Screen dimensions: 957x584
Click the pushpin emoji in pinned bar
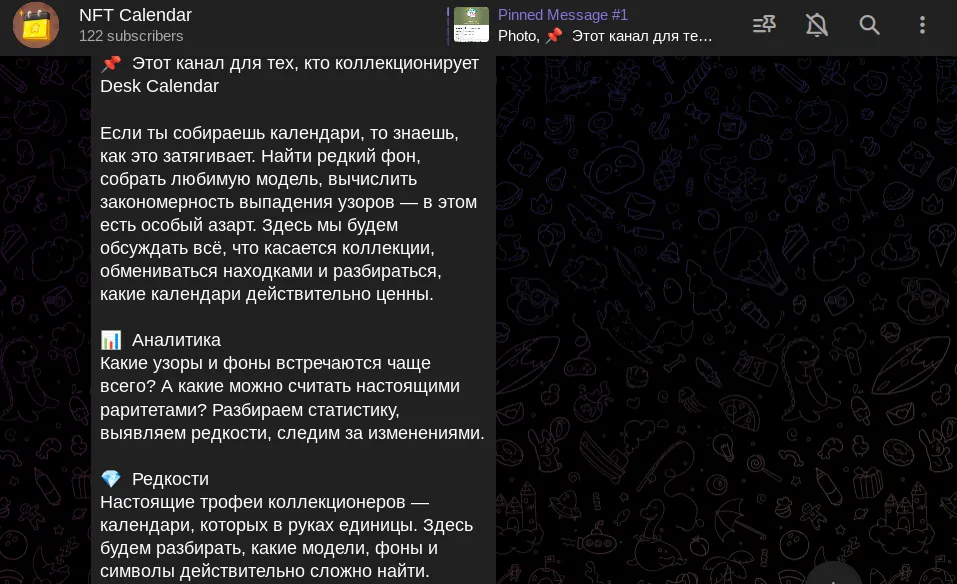[x=554, y=36]
